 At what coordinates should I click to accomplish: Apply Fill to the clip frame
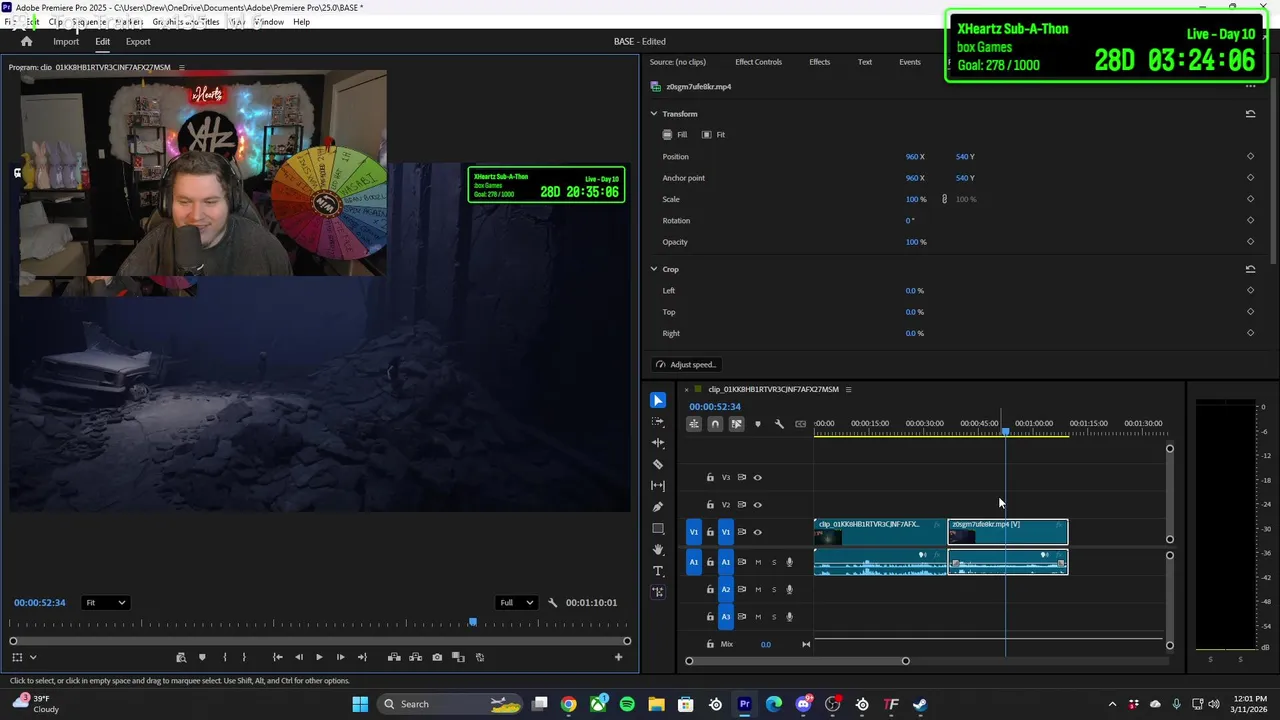(675, 135)
